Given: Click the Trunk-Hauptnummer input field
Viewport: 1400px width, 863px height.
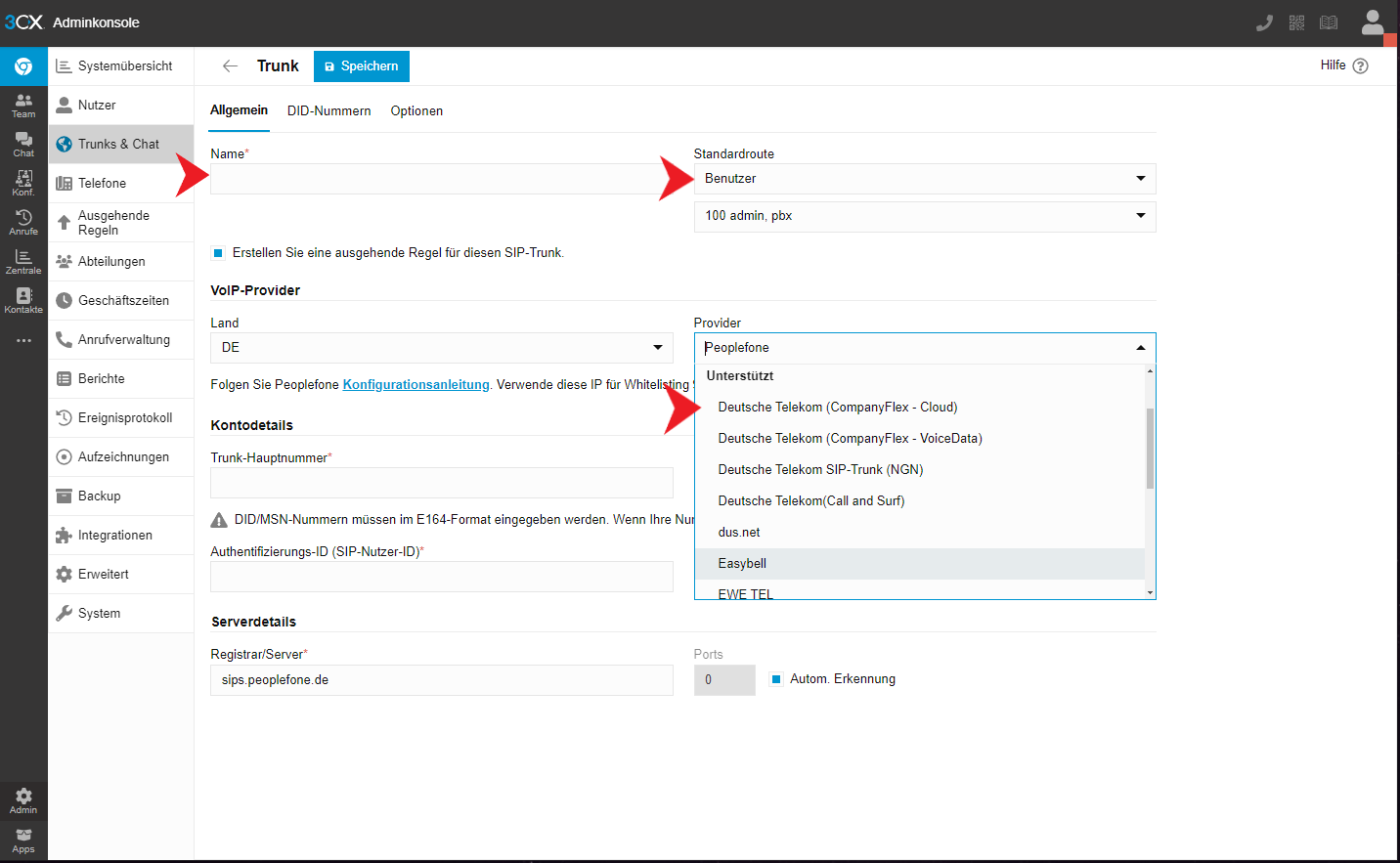Looking at the screenshot, I should click(x=442, y=483).
